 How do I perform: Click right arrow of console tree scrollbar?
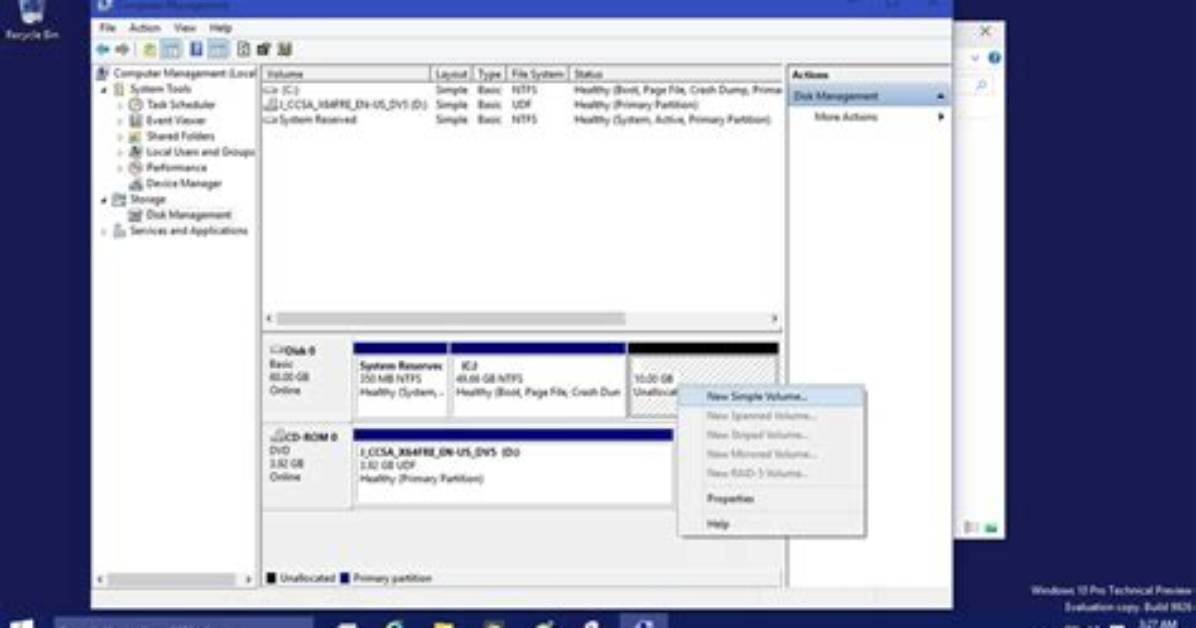point(248,579)
